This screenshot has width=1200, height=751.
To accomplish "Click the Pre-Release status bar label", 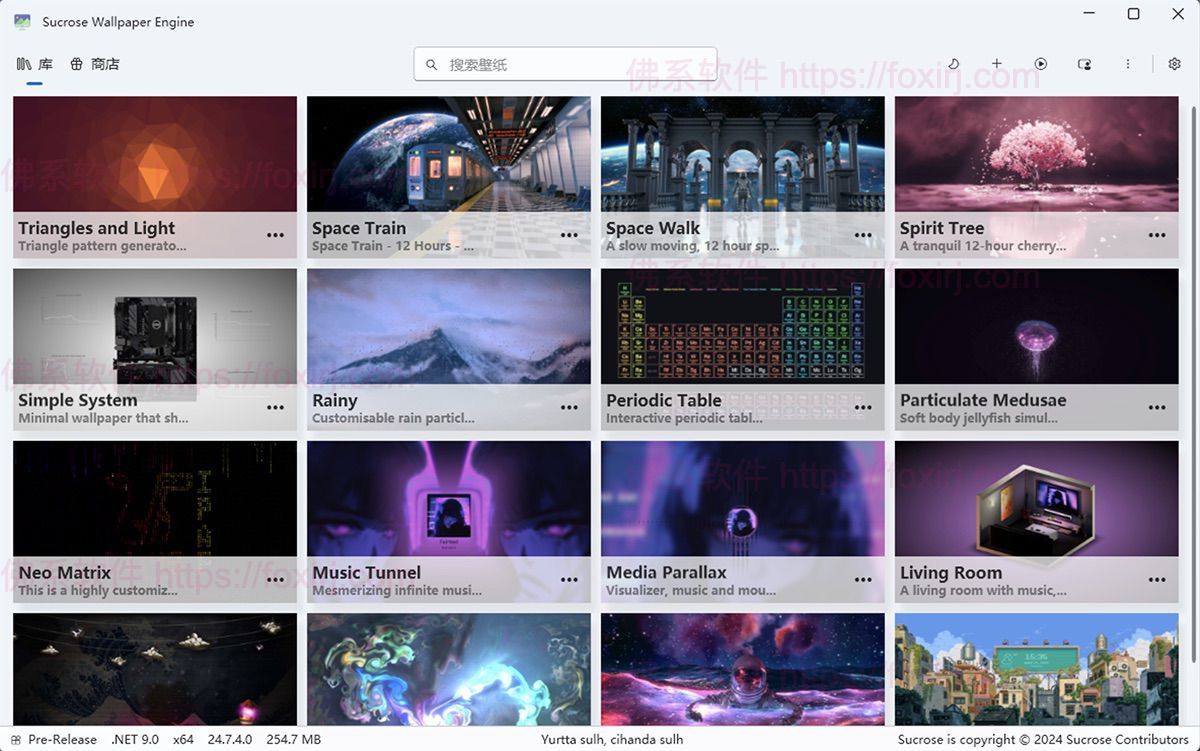I will 62,740.
